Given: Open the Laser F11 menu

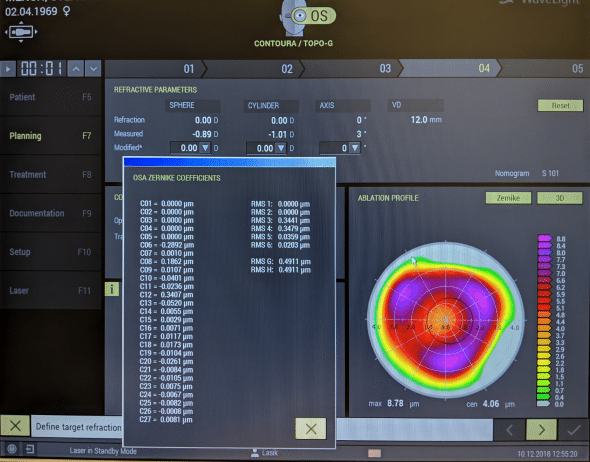Looking at the screenshot, I should tap(50, 290).
